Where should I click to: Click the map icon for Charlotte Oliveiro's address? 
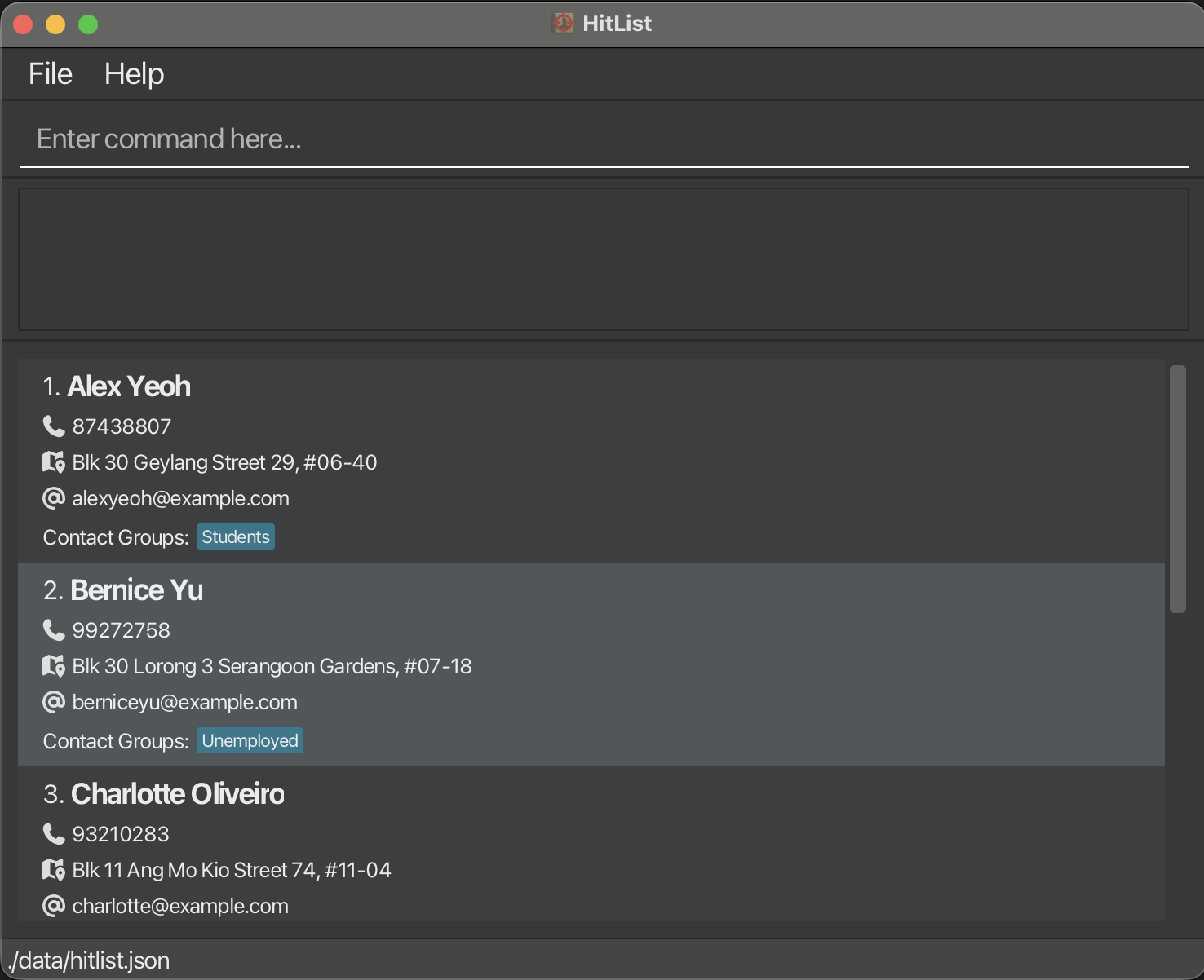(x=54, y=870)
